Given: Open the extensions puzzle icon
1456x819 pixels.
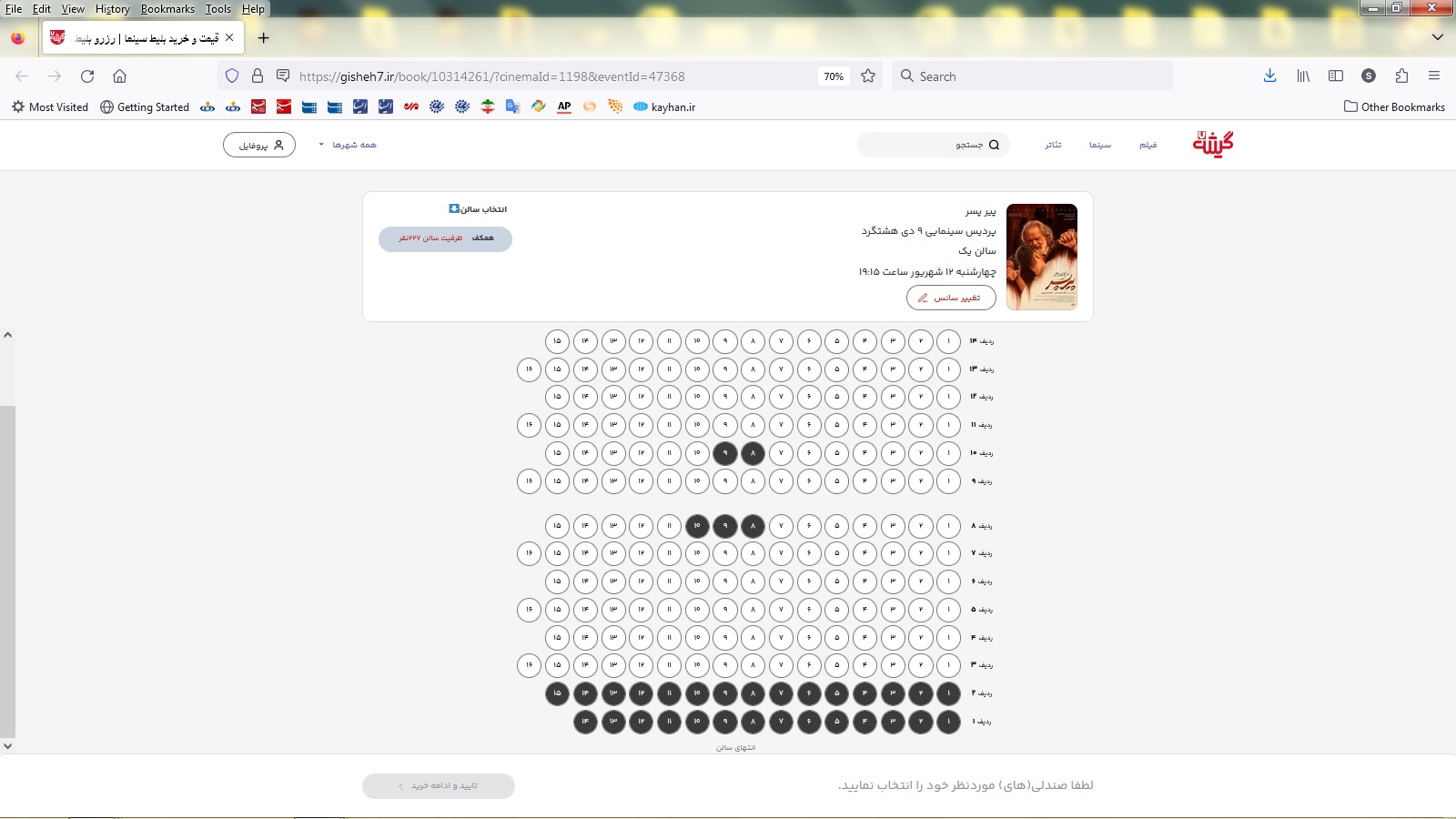Looking at the screenshot, I should coord(1401,76).
